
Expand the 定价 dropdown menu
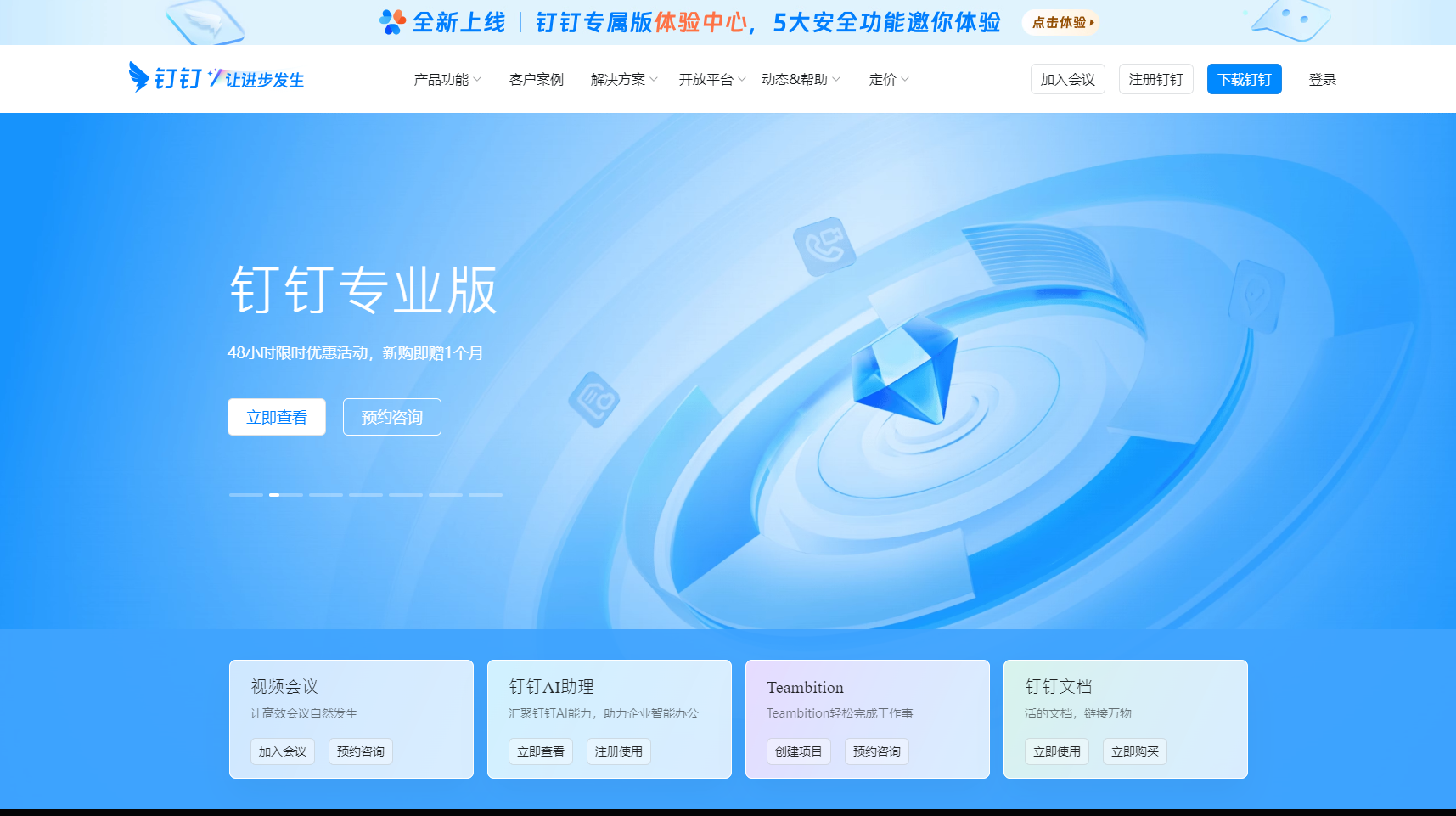[x=889, y=79]
